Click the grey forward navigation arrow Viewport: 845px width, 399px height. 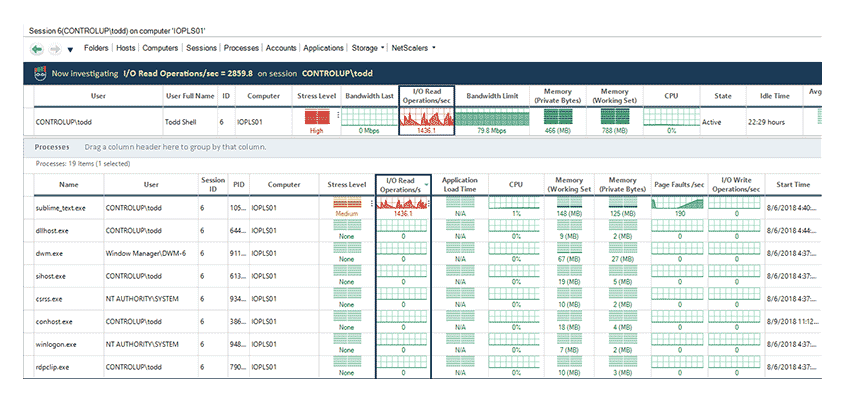(54, 49)
